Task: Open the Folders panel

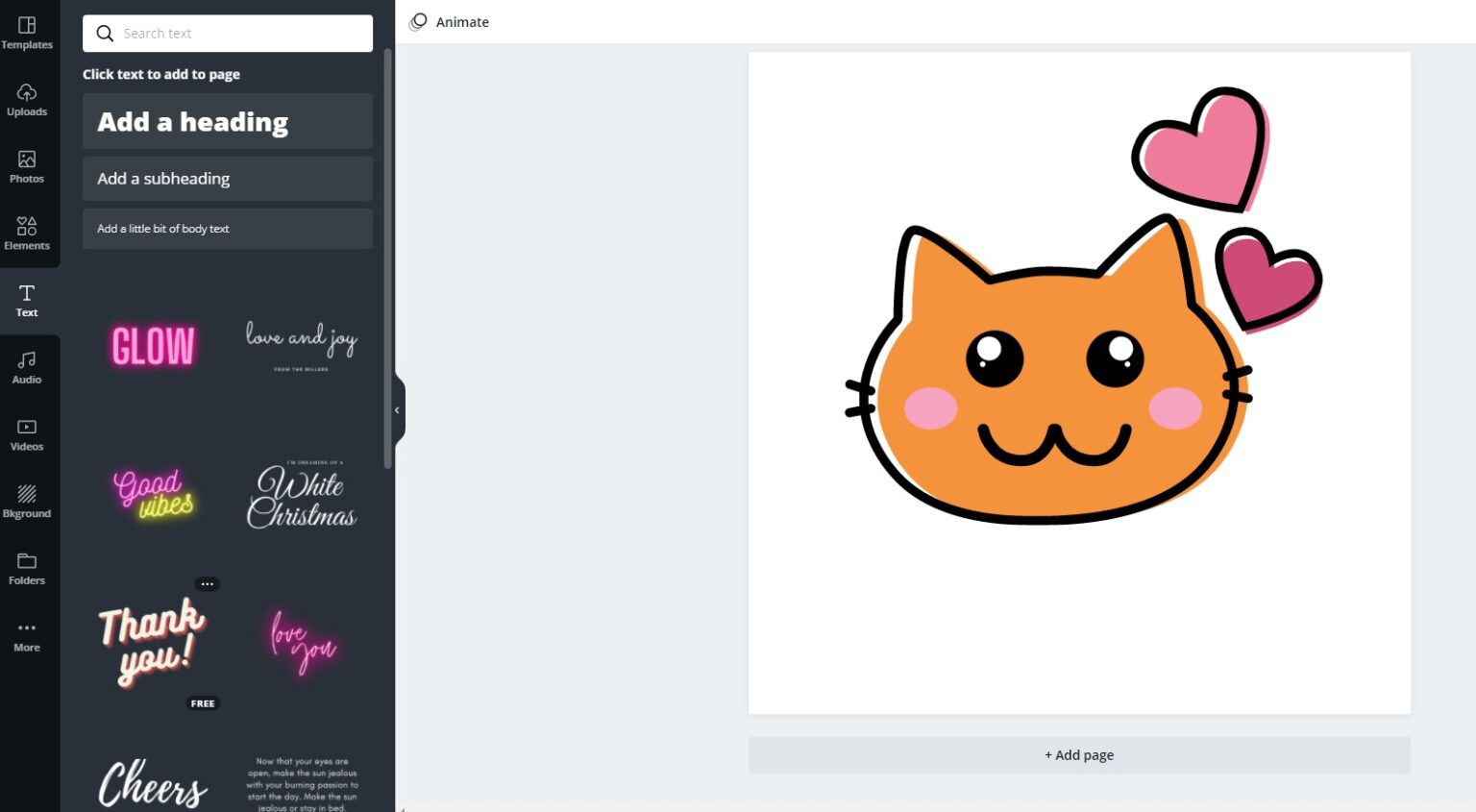Action: tap(27, 569)
